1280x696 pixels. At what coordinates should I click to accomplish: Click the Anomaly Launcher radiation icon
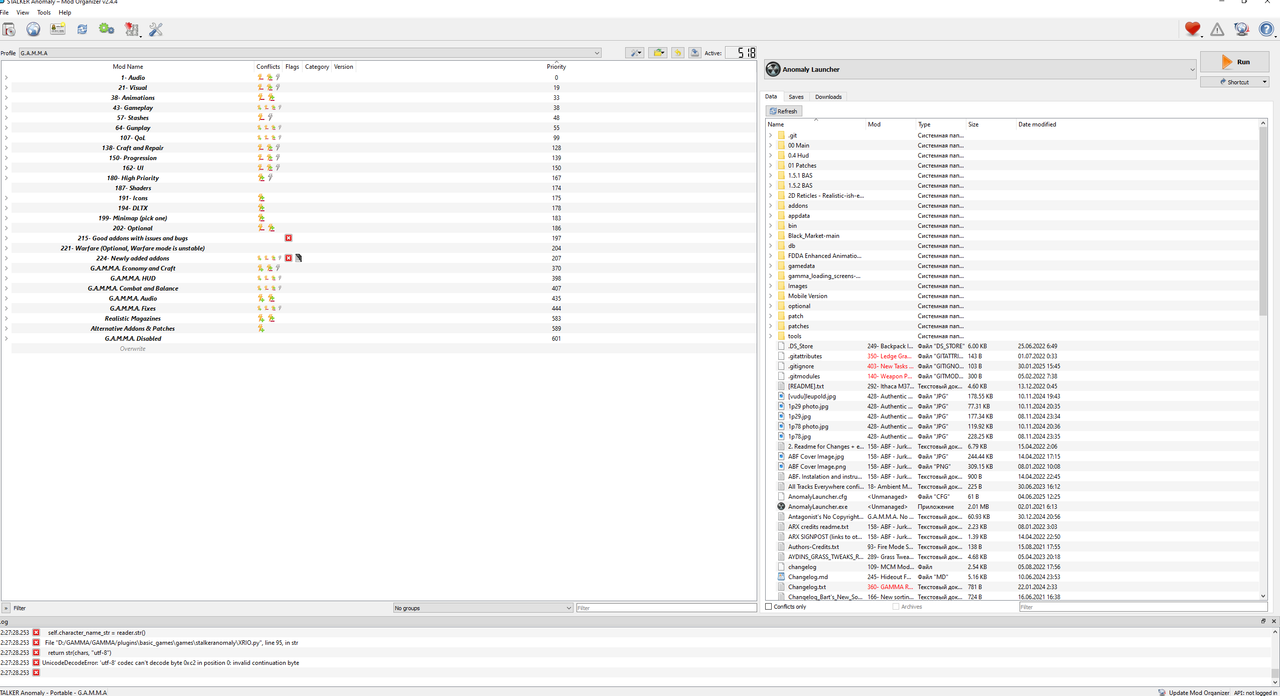click(x=774, y=69)
